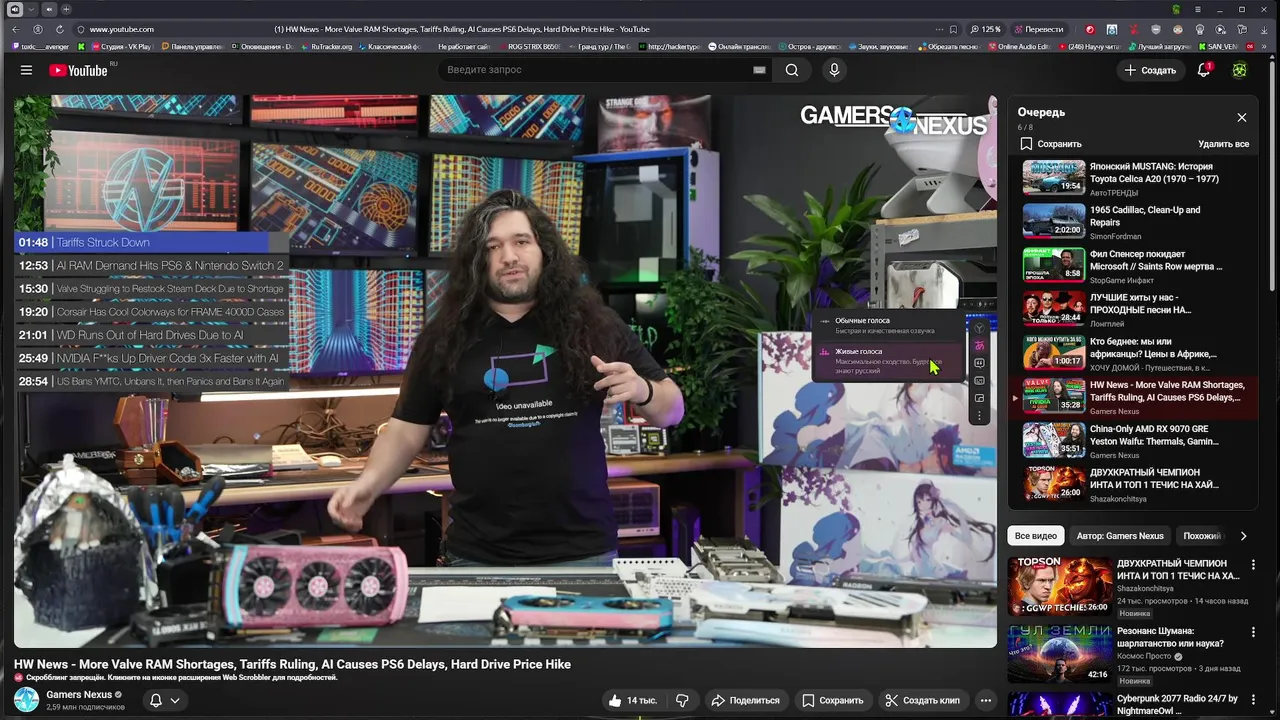Screen dimensions: 1280x720
Task: Click the Создать create button
Action: point(1149,70)
